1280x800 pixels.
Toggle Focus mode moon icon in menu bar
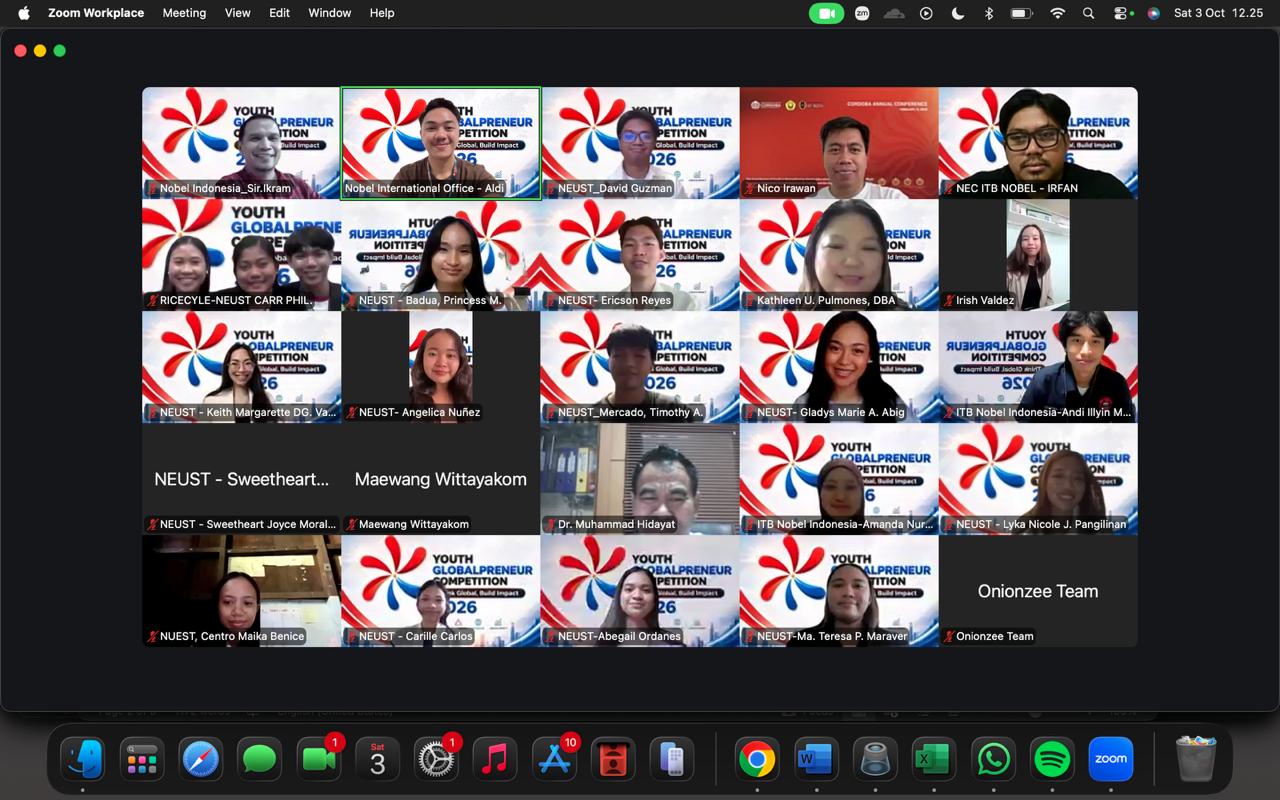957,13
